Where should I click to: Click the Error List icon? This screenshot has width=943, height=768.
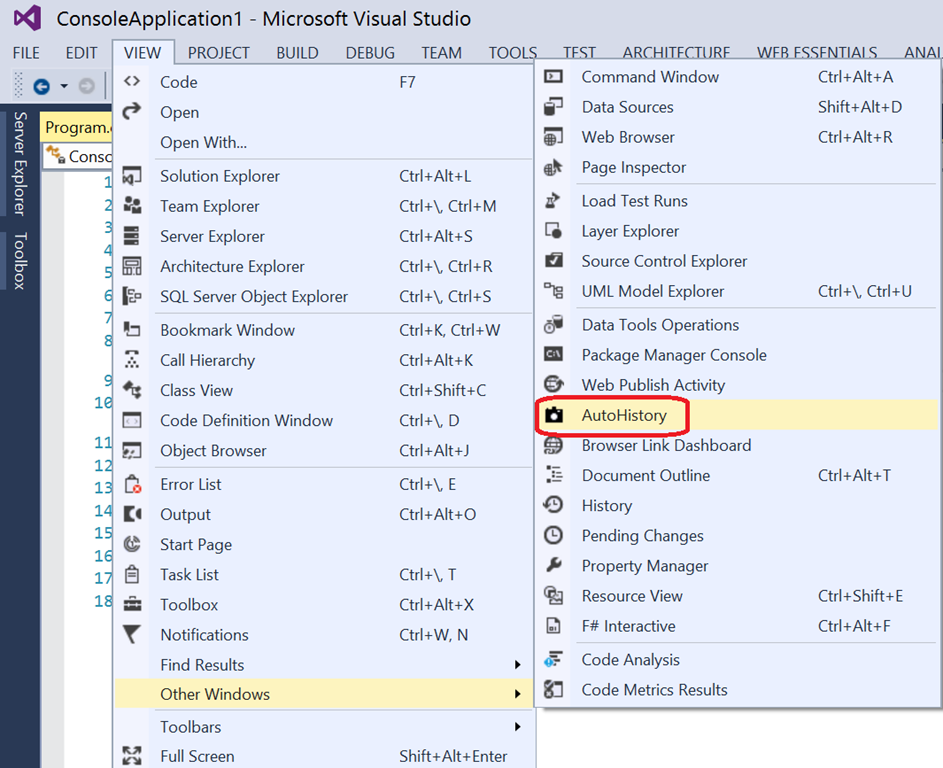[132, 484]
